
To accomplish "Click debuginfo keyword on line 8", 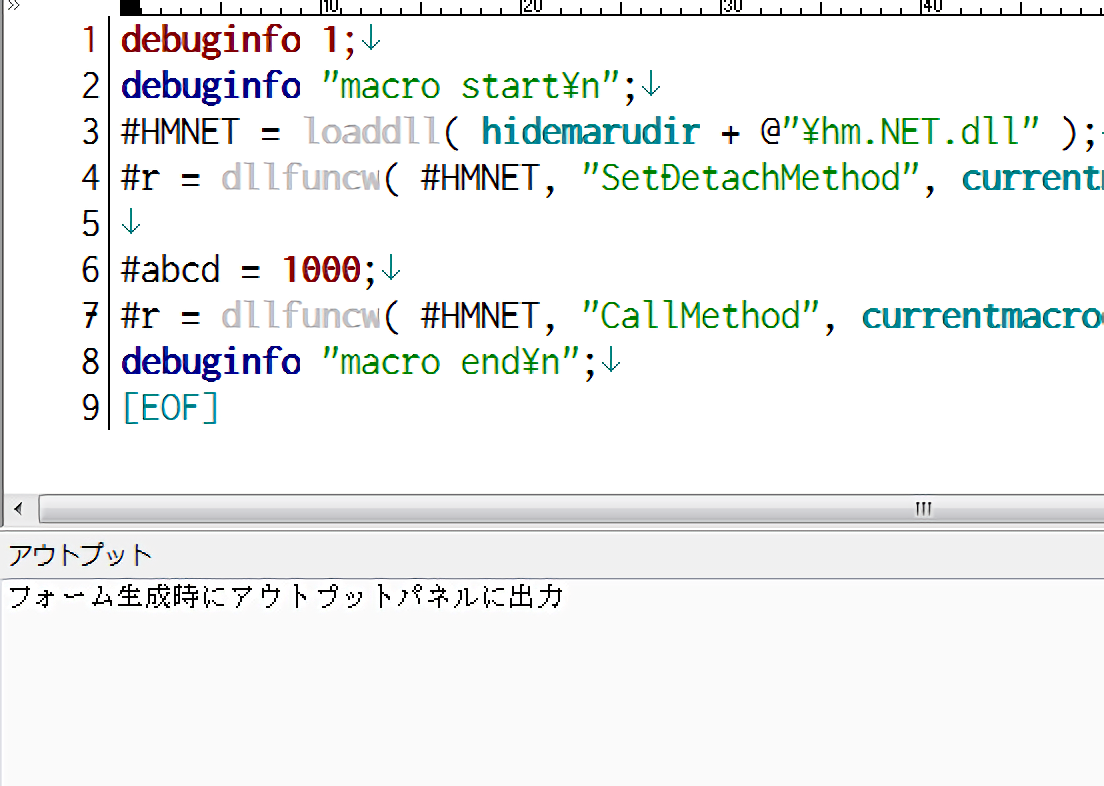I will point(210,362).
